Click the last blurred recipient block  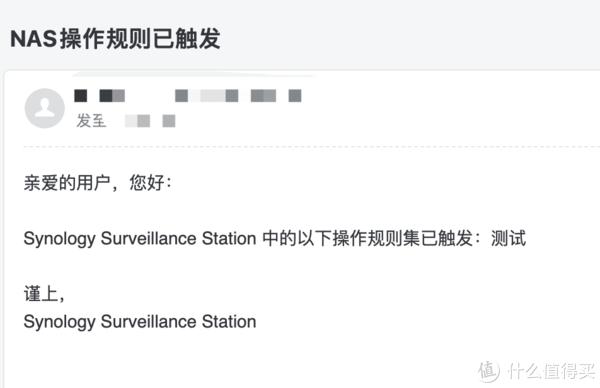169,121
